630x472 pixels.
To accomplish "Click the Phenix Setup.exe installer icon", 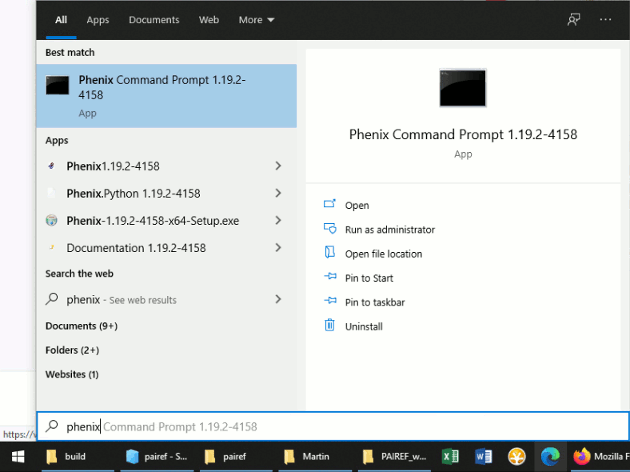I will coord(51,221).
